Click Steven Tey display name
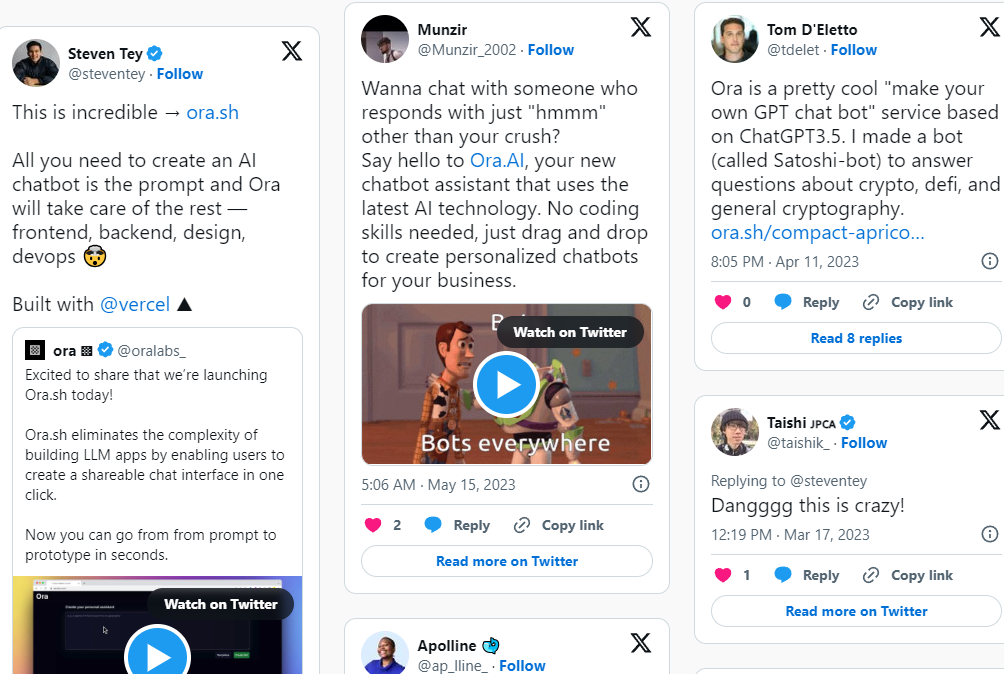Screen dimensions: 1004x674 click(x=105, y=54)
